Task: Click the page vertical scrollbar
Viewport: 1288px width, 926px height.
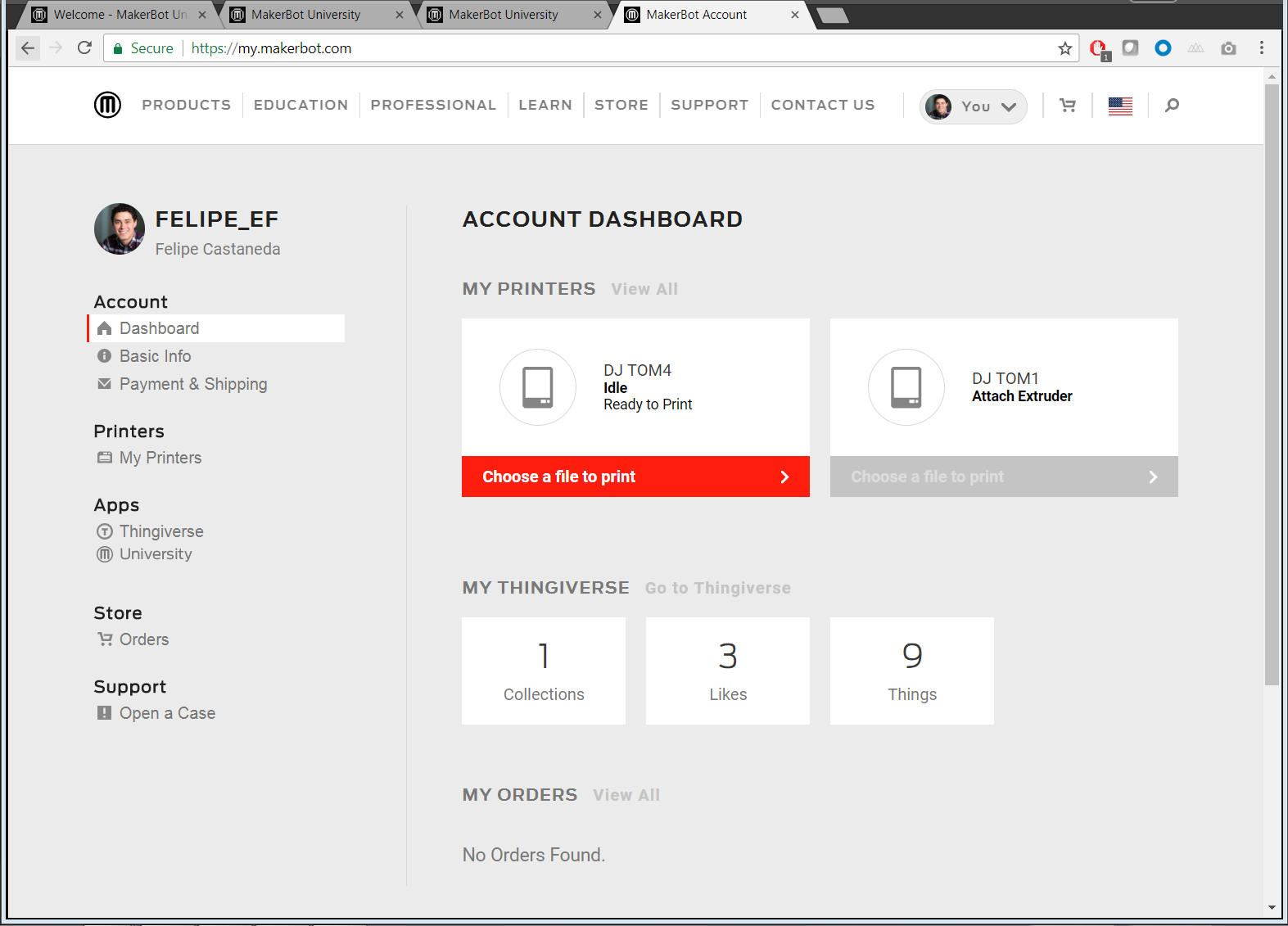Action: [1272, 385]
